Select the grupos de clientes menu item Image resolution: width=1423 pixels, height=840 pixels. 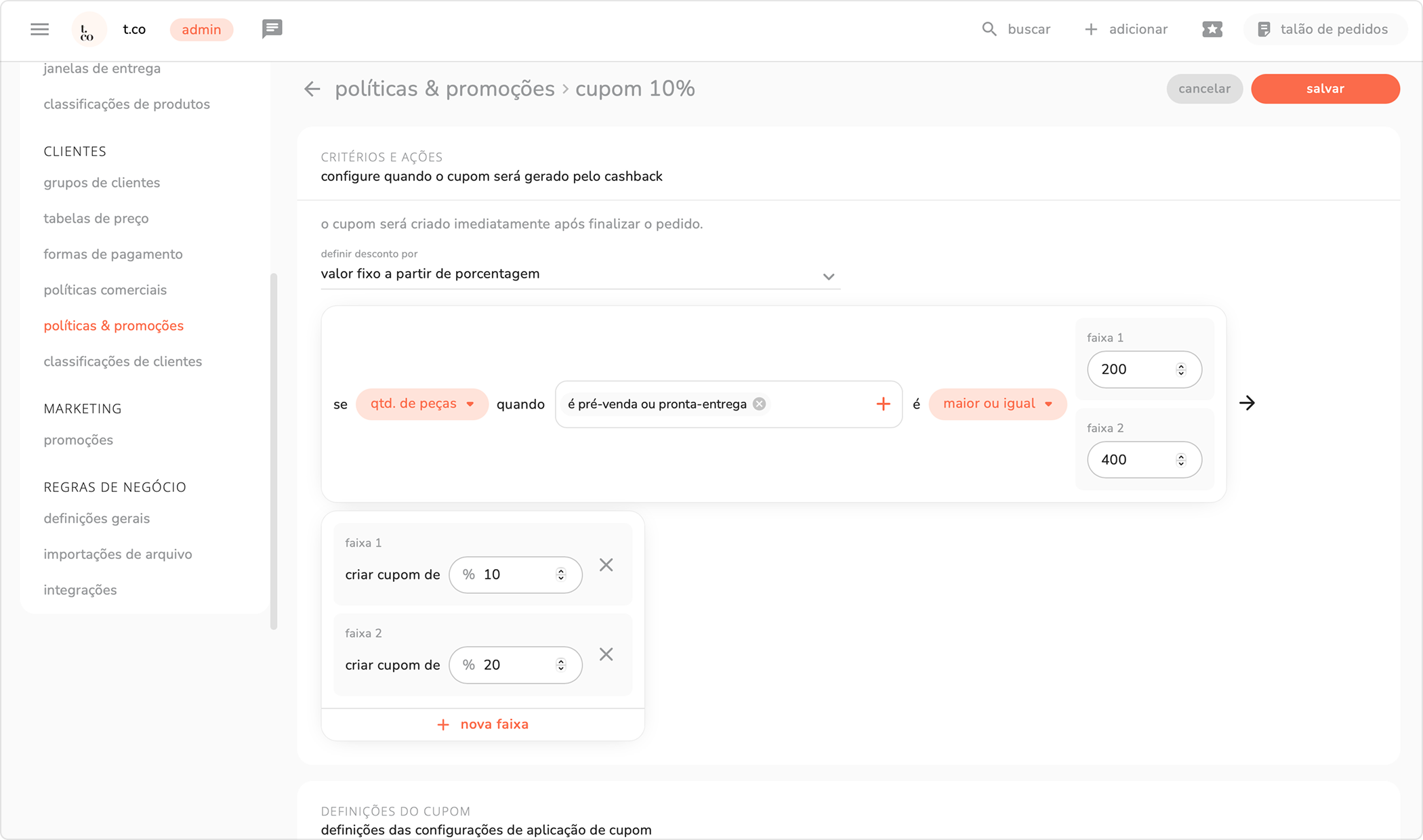(x=102, y=183)
